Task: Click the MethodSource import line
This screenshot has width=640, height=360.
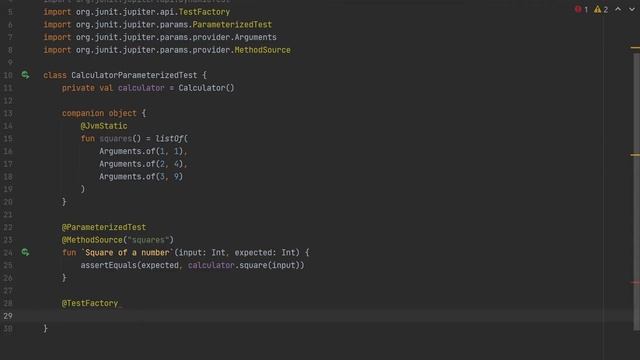Action: point(167,50)
